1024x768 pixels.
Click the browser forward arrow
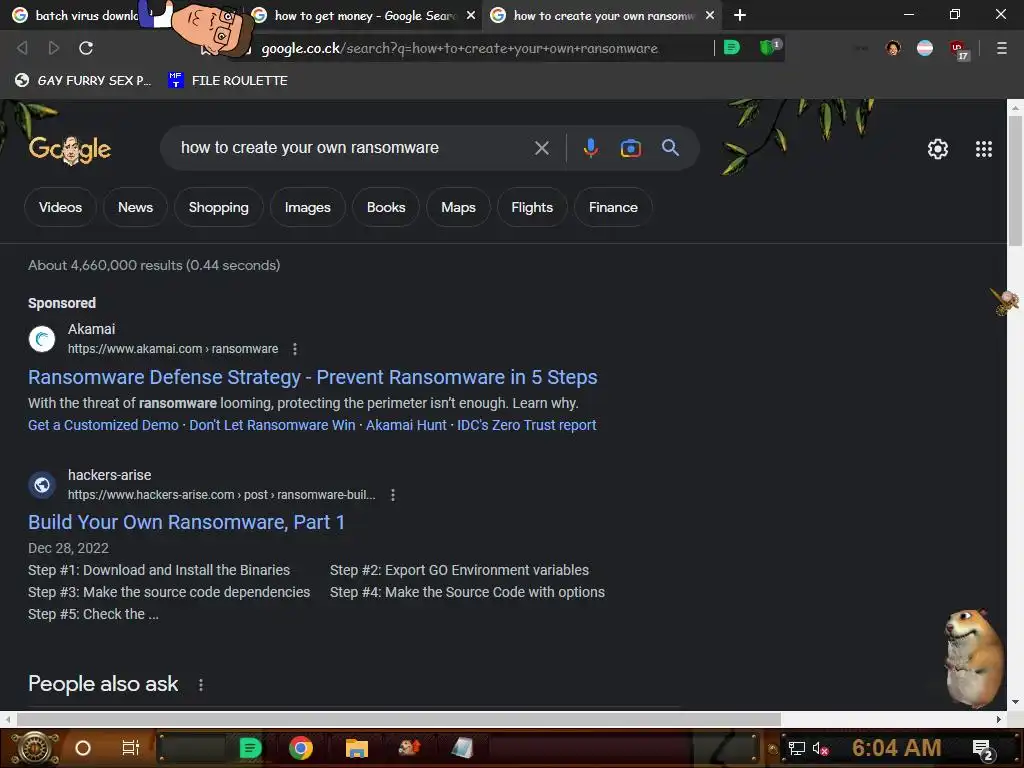point(54,48)
